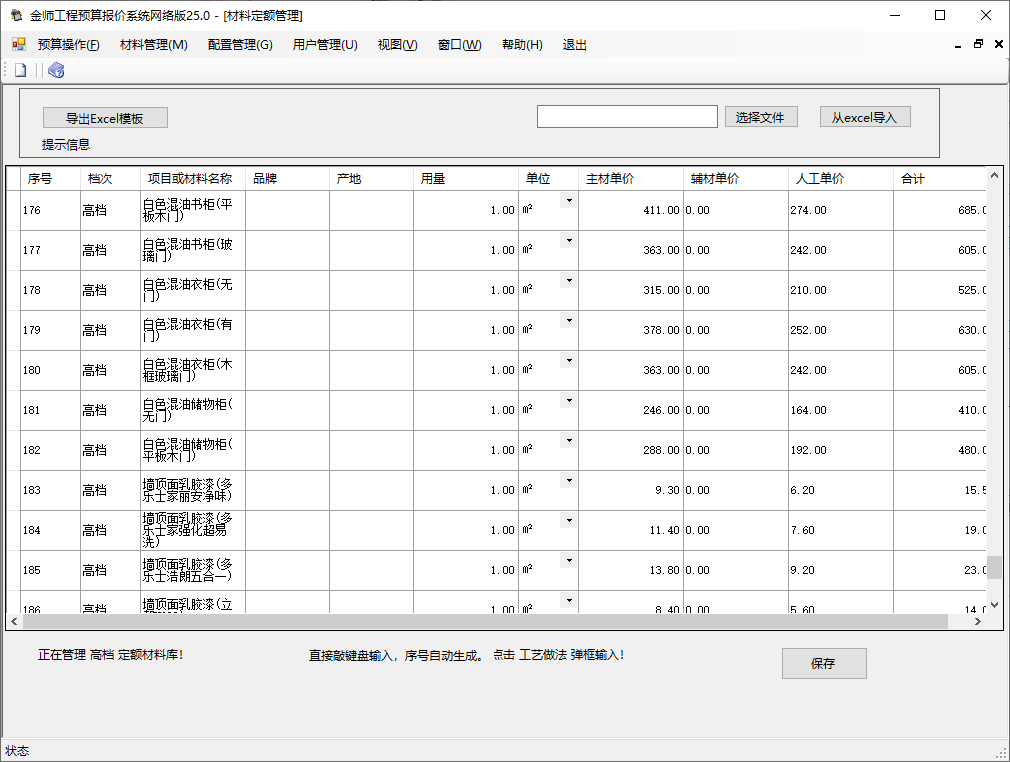Image resolution: width=1010 pixels, height=762 pixels.
Task: Restore the inner 材料定额管理 child window
Action: click(978, 44)
